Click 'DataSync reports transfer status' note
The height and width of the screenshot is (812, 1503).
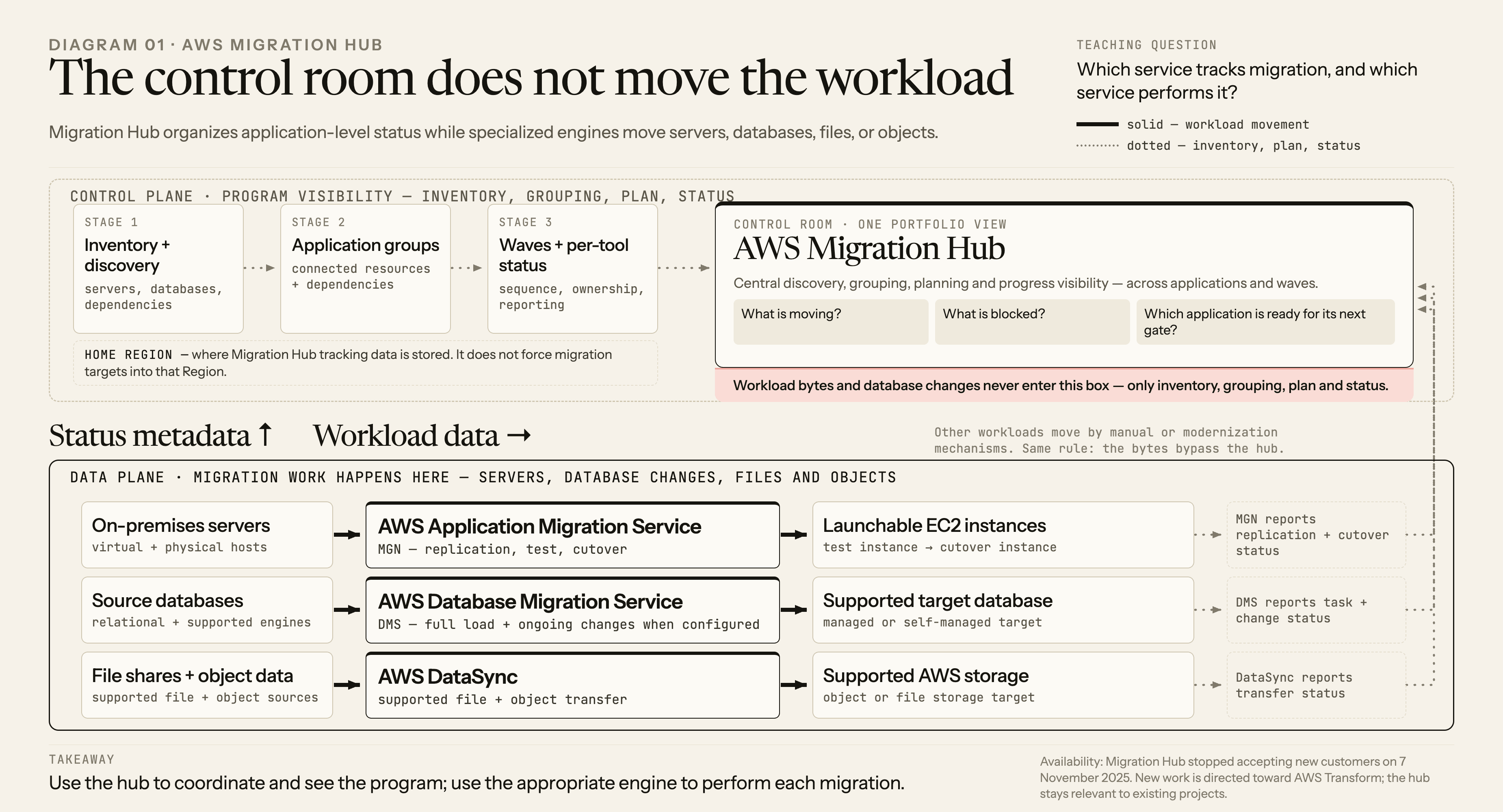coord(1316,685)
